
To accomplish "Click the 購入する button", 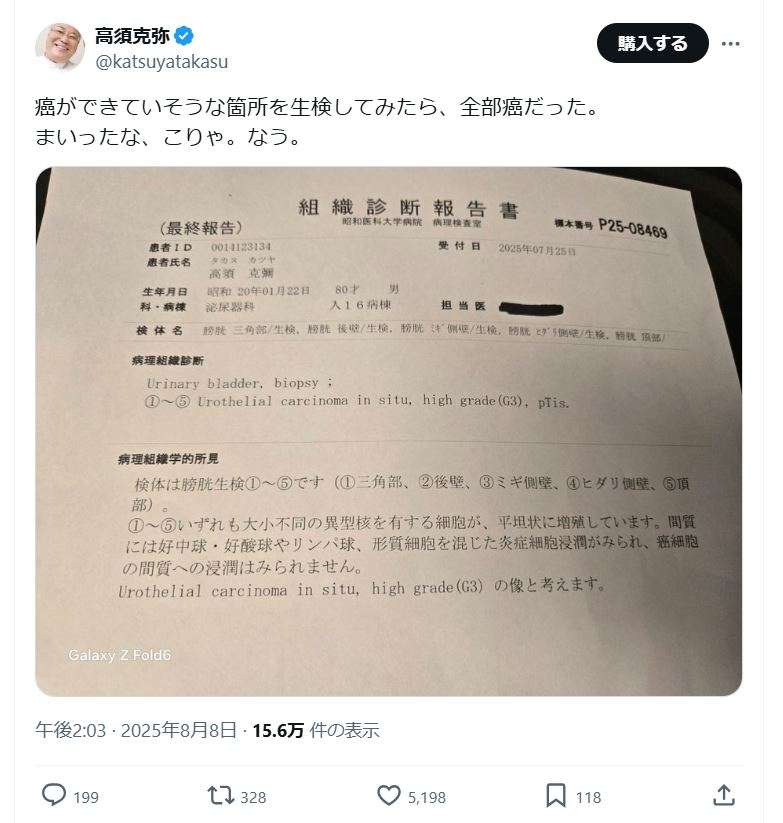I will 652,44.
